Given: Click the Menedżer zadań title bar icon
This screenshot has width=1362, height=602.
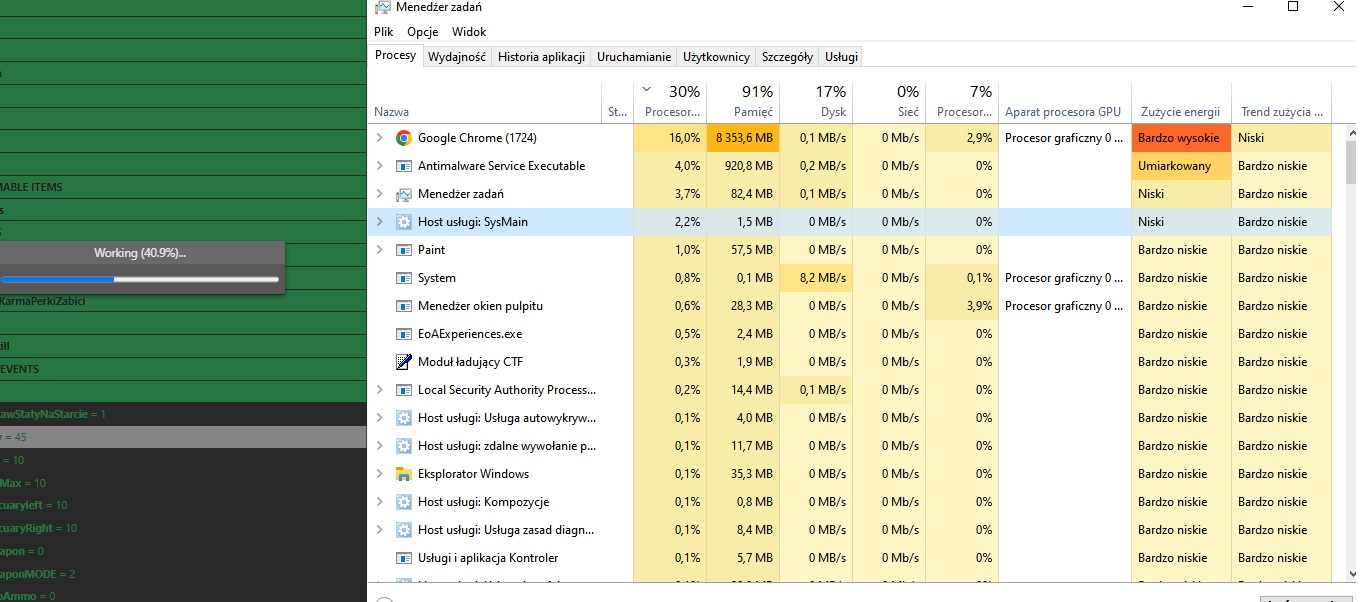Looking at the screenshot, I should pyautogui.click(x=382, y=7).
